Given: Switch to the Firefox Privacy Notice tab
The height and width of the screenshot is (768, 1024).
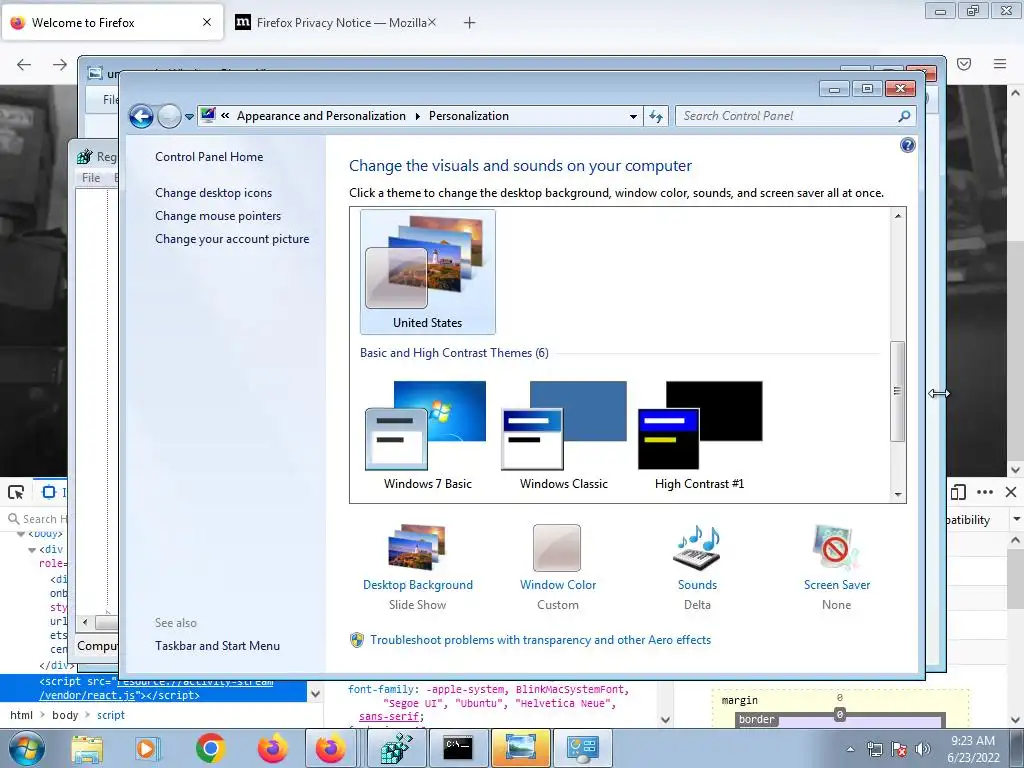Looking at the screenshot, I should click(335, 23).
